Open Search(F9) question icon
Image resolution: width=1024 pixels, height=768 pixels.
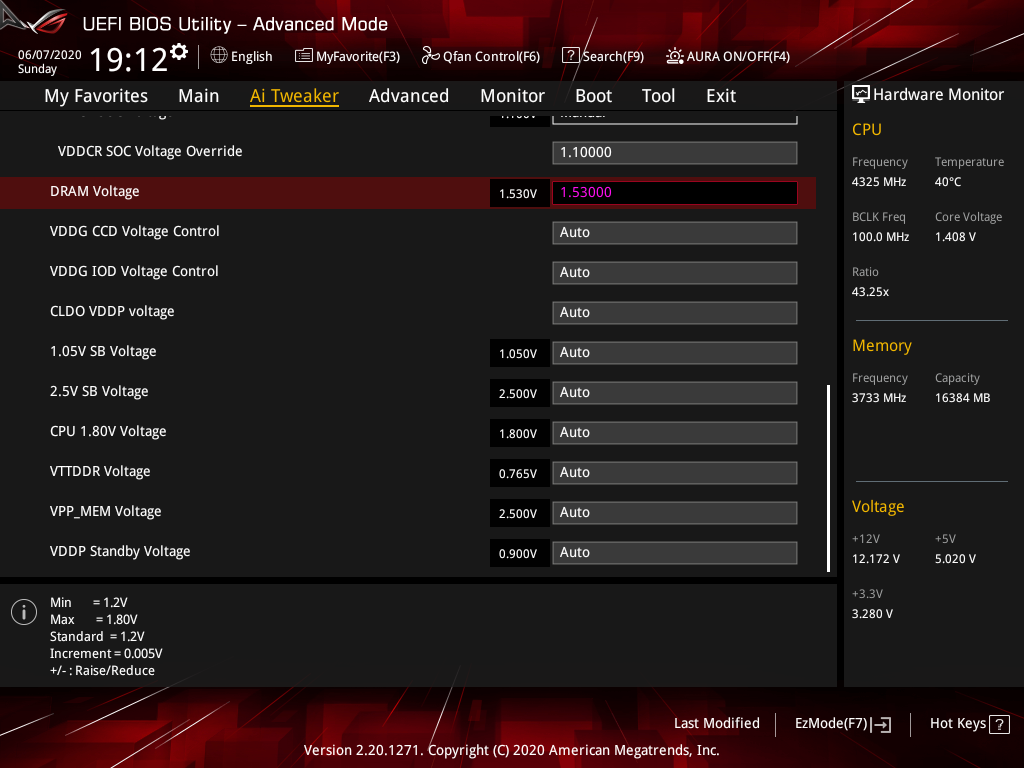tap(570, 56)
